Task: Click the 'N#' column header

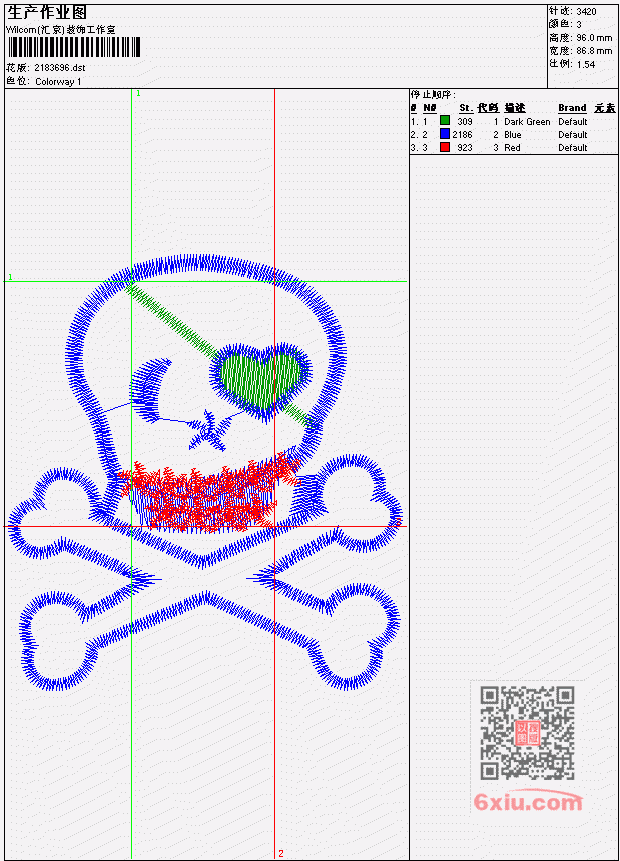Action: (429, 108)
